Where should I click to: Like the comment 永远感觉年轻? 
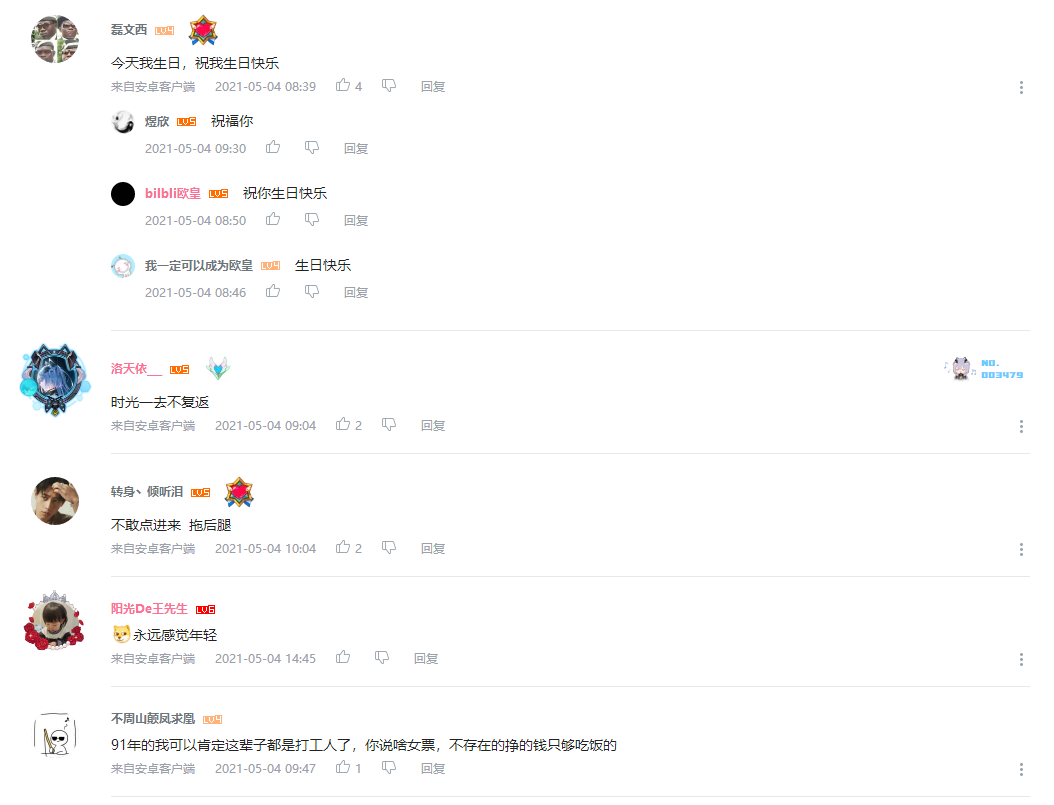coord(343,657)
